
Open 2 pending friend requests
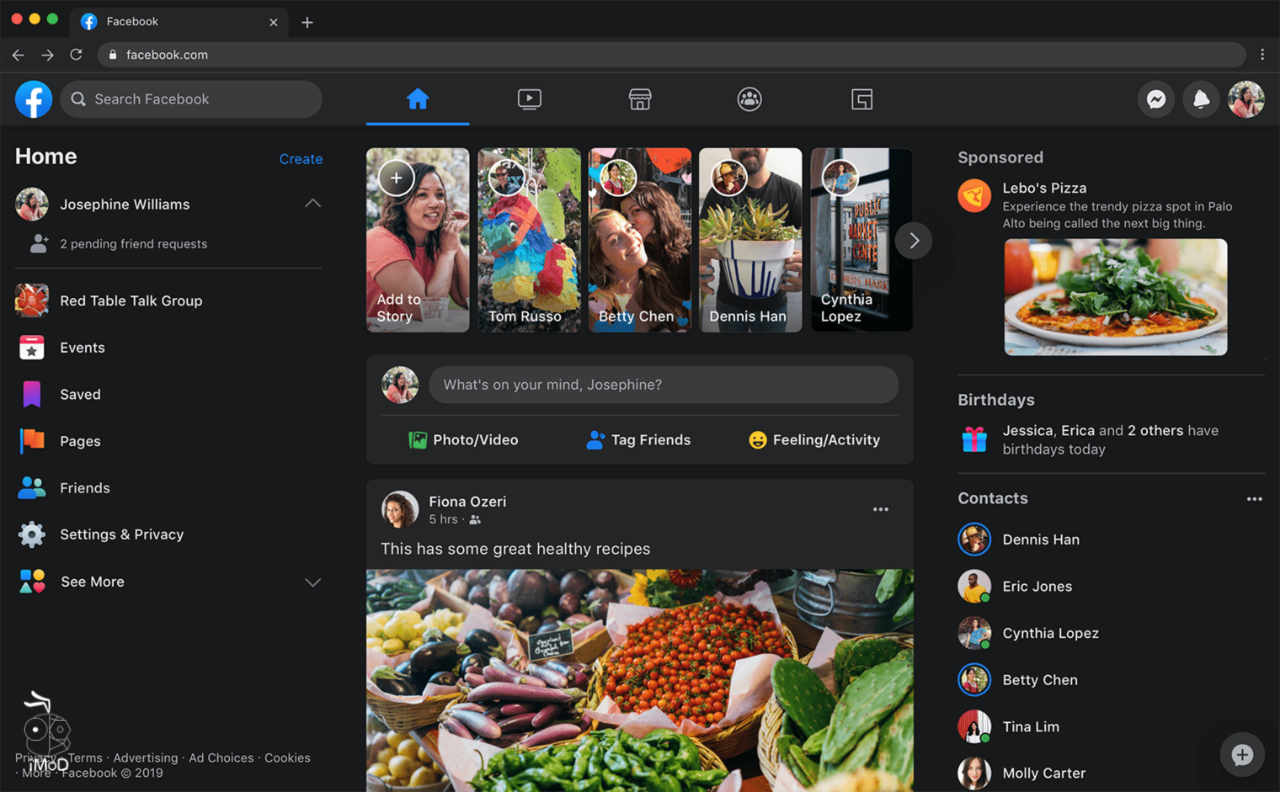point(134,244)
